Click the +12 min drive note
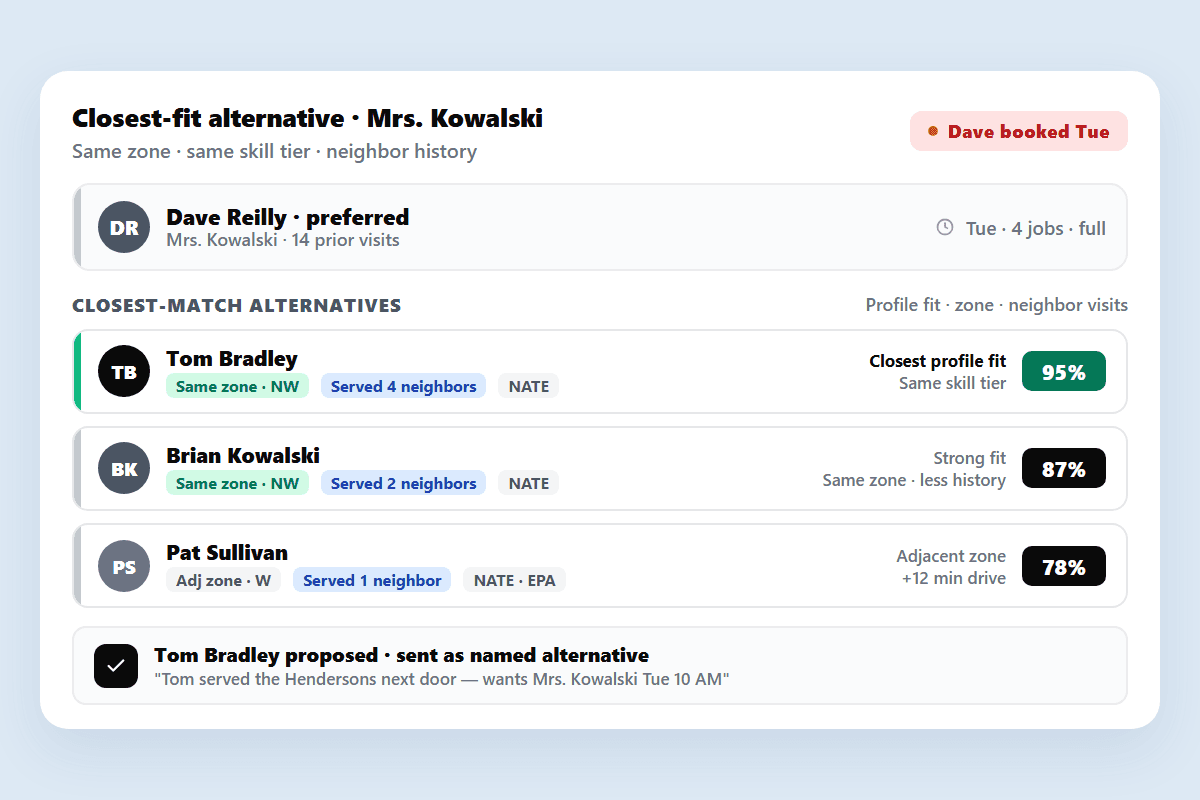Image resolution: width=1200 pixels, height=800 pixels. click(954, 578)
